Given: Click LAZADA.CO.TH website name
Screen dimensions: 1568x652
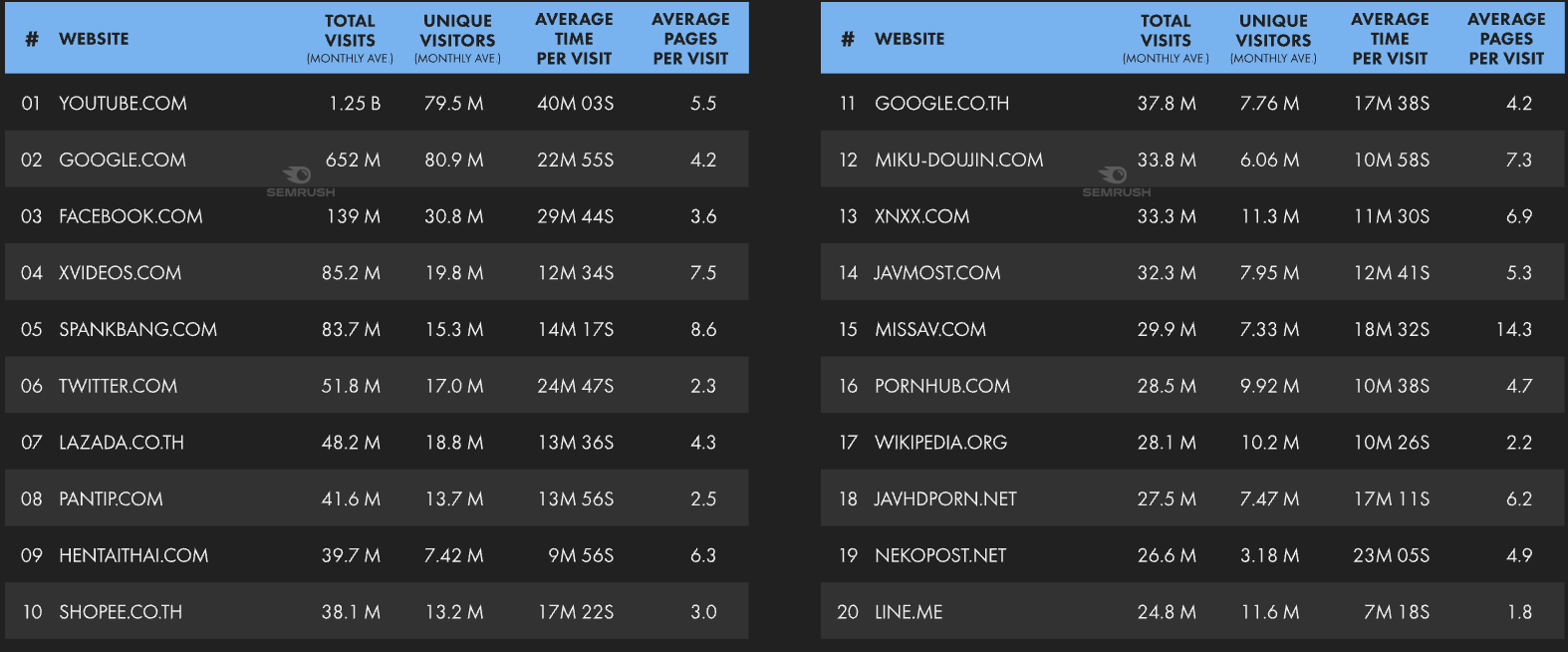Looking at the screenshot, I should coord(122,443).
